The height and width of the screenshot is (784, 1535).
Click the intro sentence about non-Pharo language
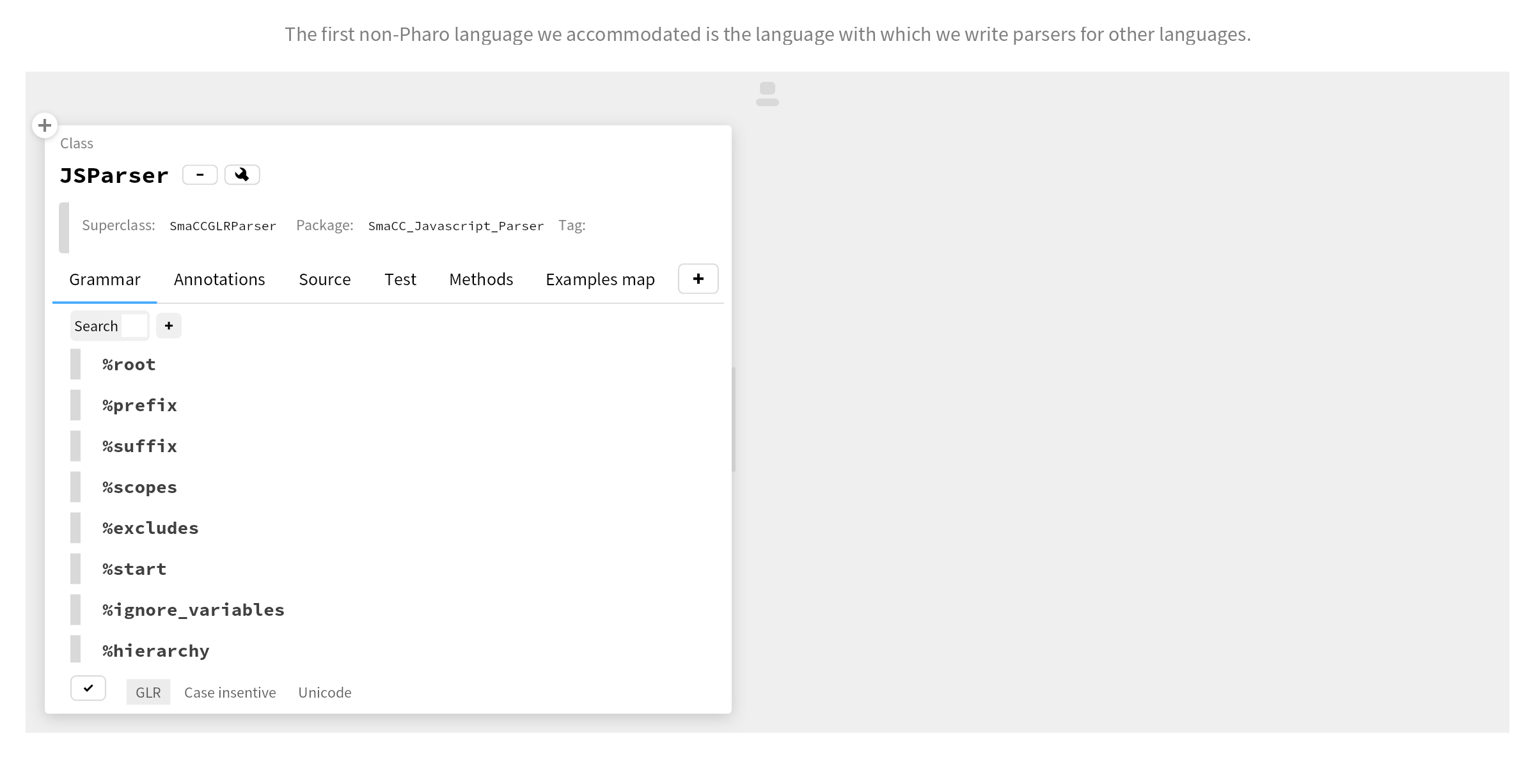[x=767, y=34]
